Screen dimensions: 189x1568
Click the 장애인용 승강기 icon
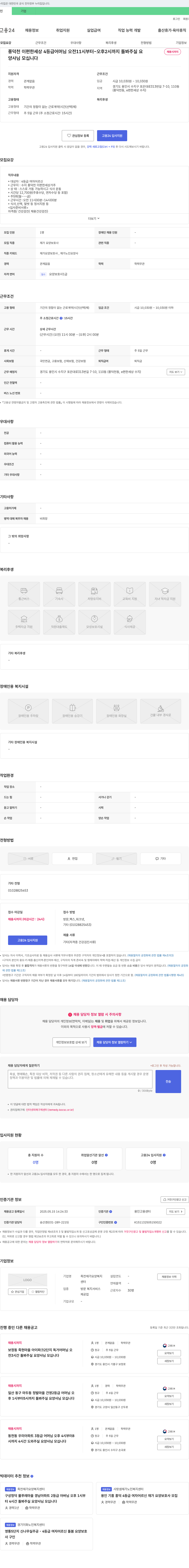(72, 711)
